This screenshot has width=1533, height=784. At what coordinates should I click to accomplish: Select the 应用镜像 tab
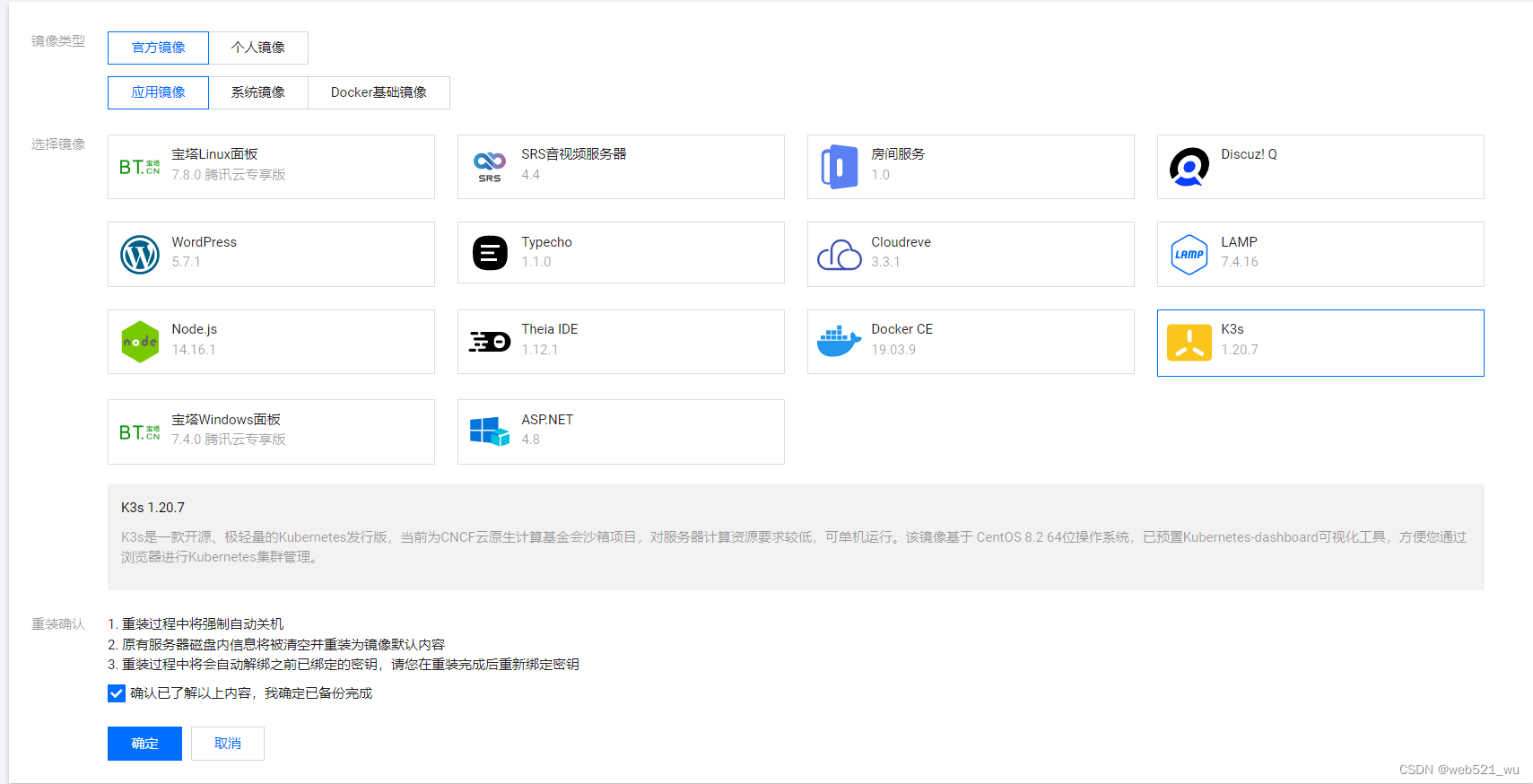158,92
